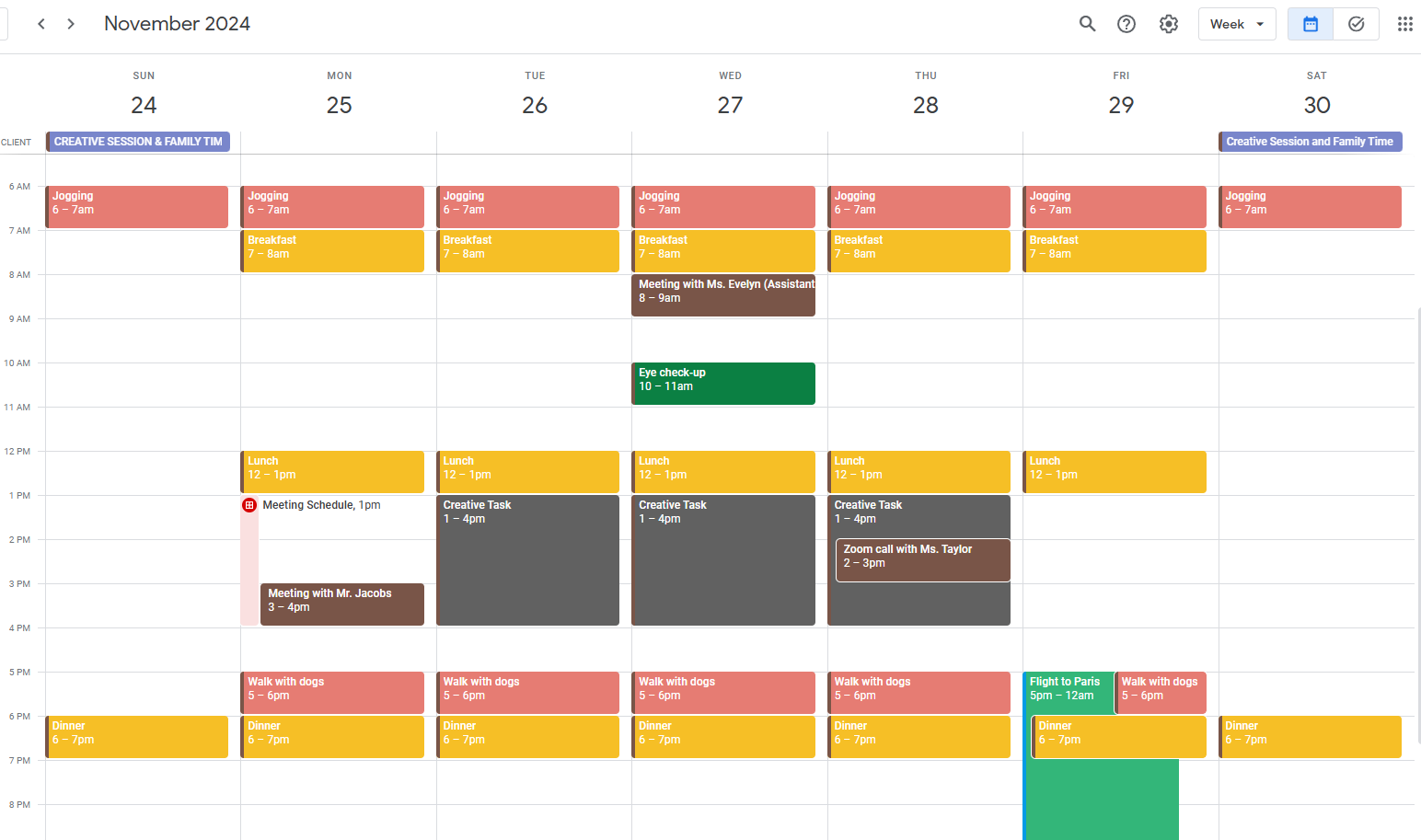Select Wednesday 27 day header

730,105
